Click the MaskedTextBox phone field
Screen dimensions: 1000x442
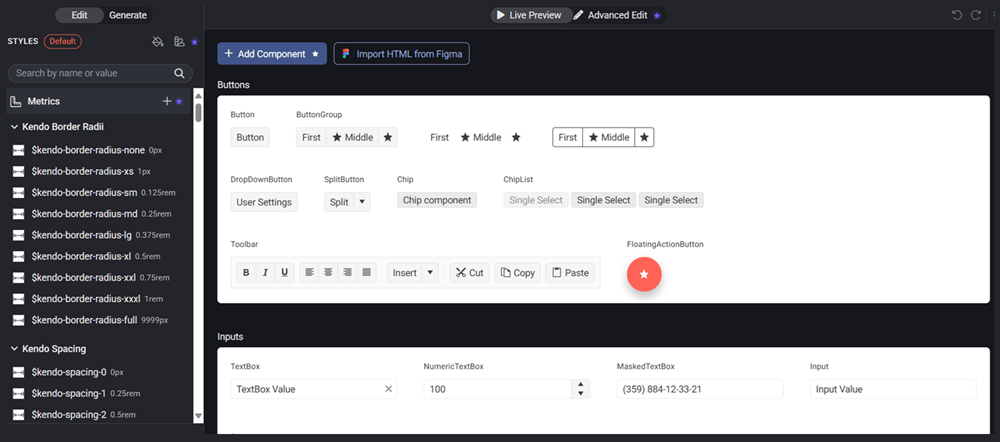[x=700, y=389]
